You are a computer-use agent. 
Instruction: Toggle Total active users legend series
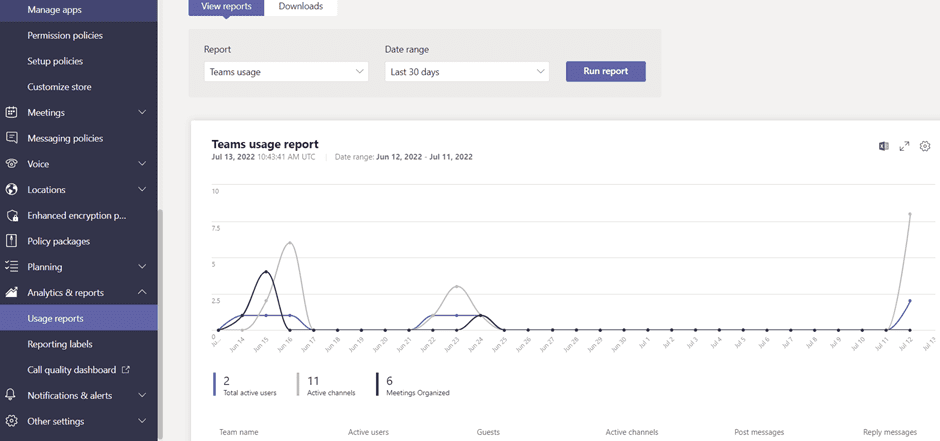(x=245, y=385)
